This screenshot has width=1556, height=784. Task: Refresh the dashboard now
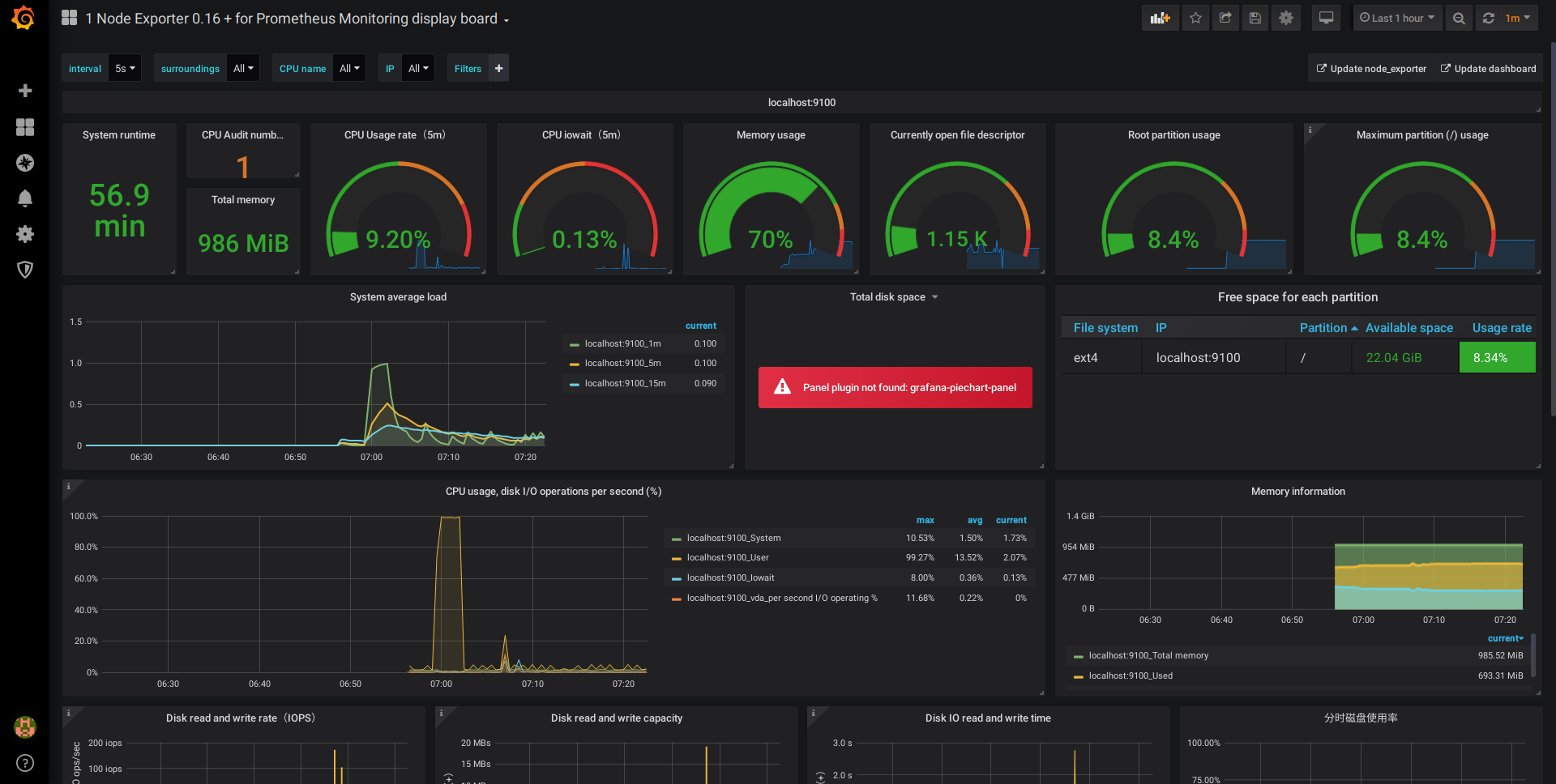click(1488, 18)
